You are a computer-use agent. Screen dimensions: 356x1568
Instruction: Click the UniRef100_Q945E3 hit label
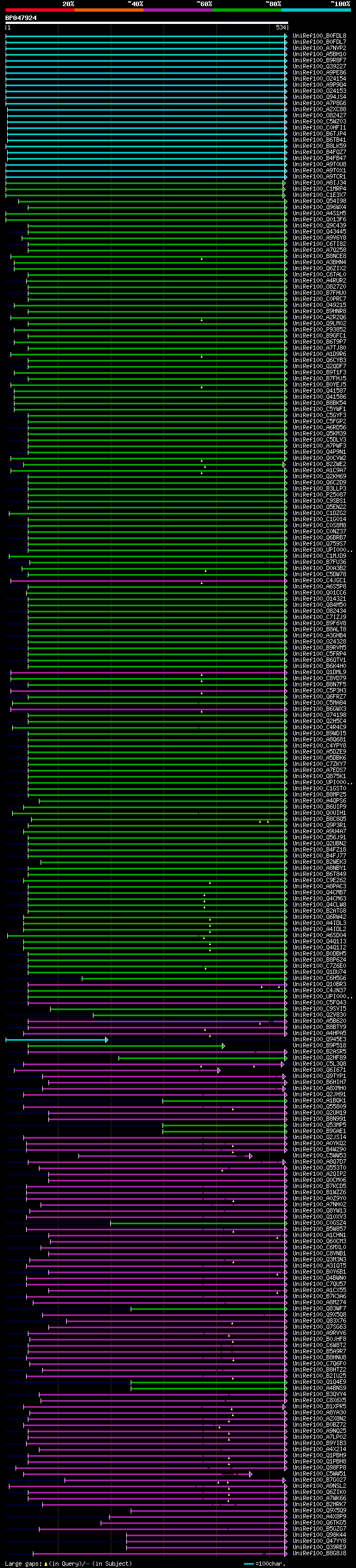[319, 1039]
